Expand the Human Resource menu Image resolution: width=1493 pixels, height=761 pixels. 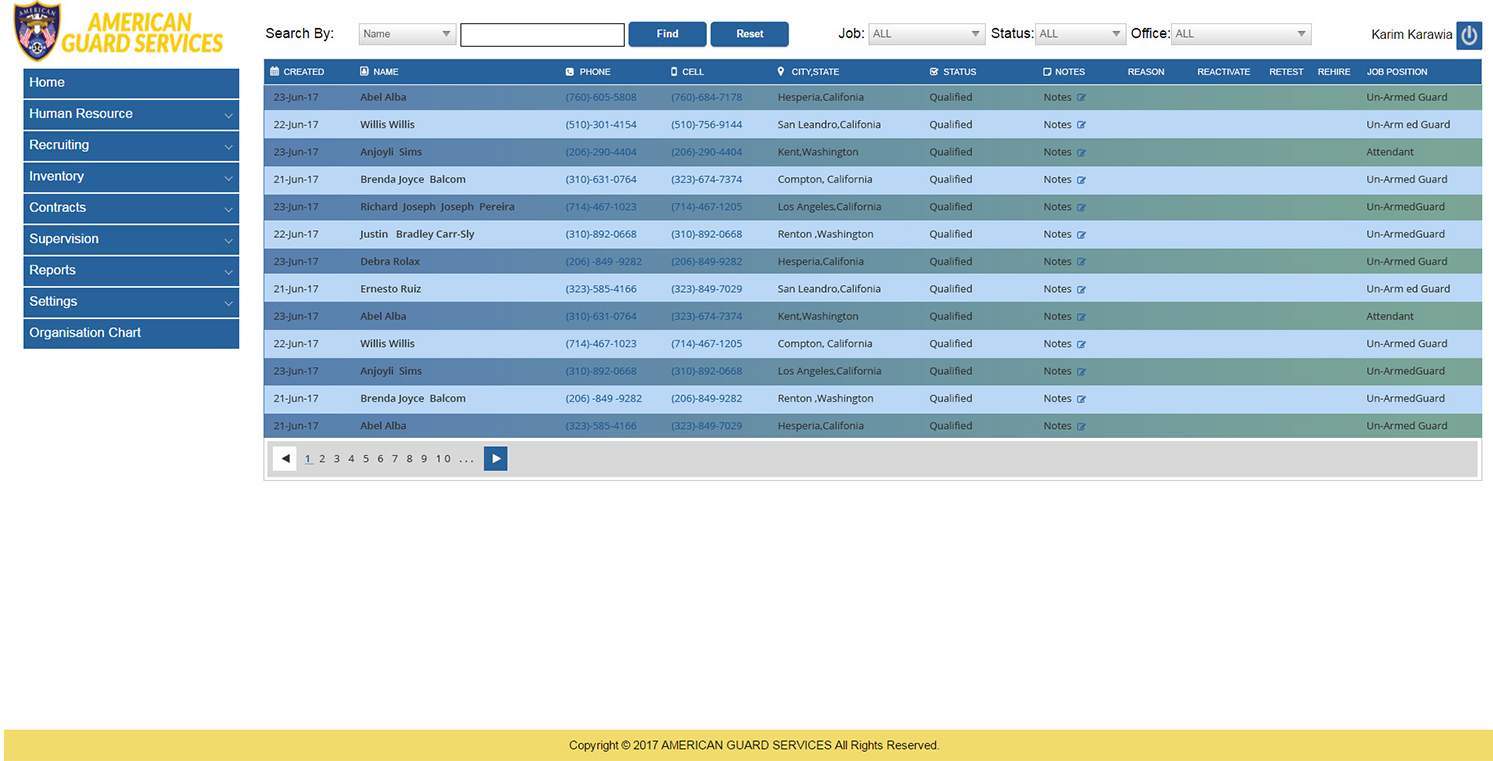pos(131,114)
